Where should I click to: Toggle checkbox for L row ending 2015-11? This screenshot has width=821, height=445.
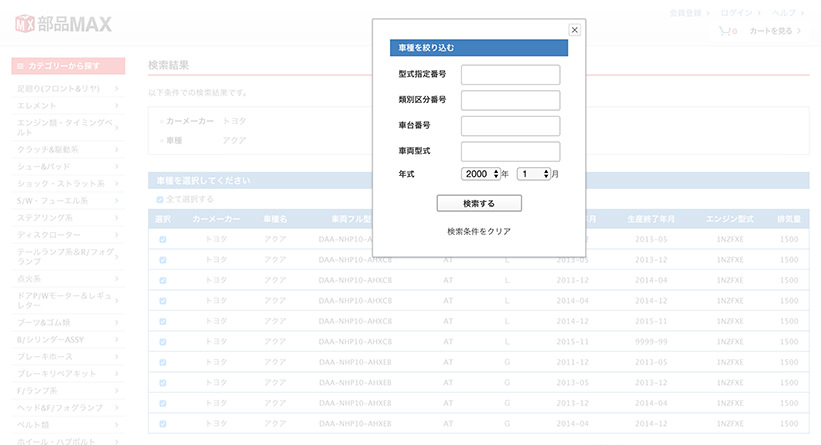(x=163, y=321)
